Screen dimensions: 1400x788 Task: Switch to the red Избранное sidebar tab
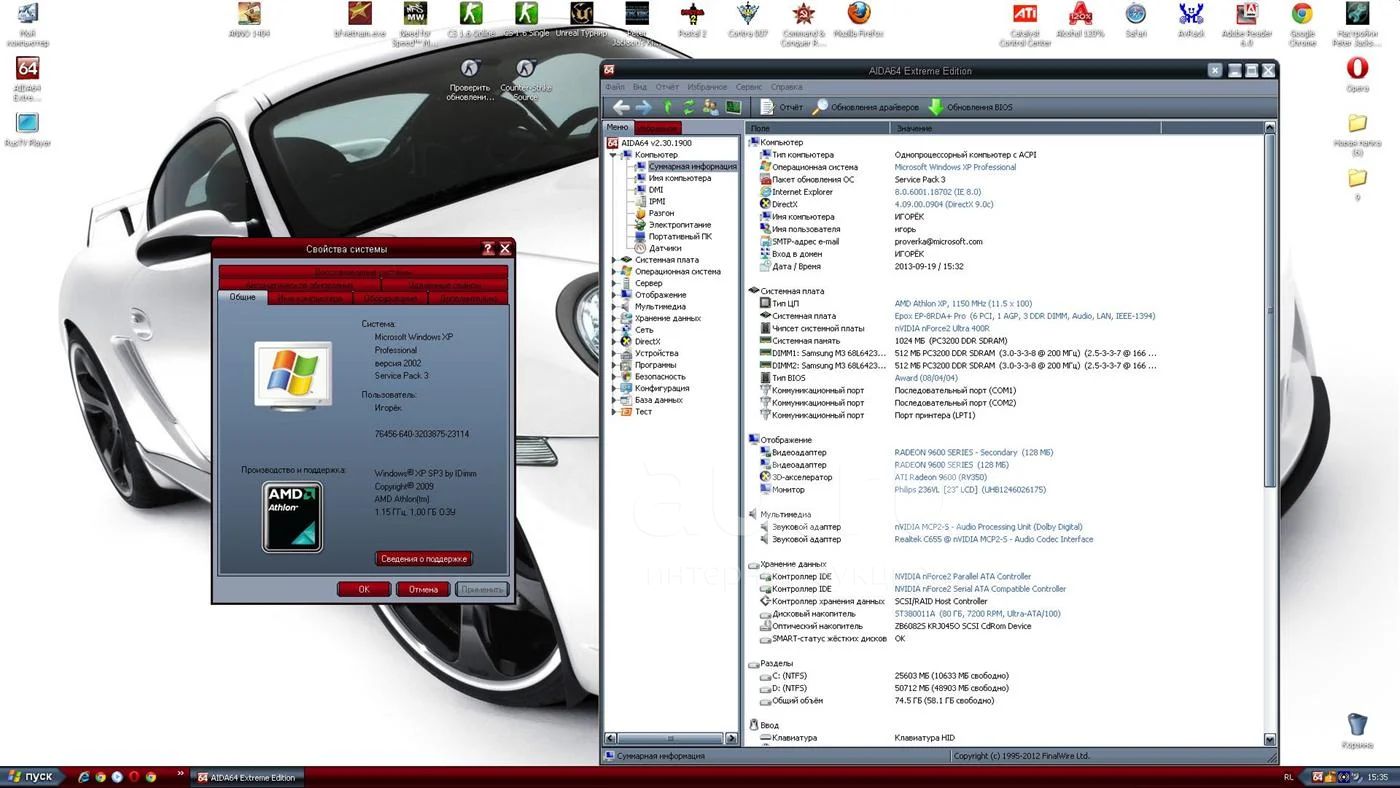pos(657,128)
